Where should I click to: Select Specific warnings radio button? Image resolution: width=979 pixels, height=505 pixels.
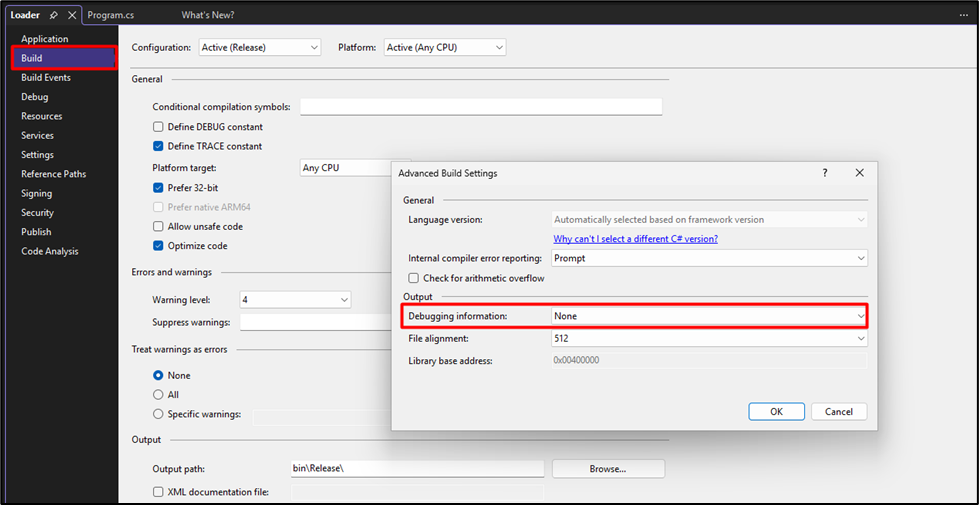point(158,414)
